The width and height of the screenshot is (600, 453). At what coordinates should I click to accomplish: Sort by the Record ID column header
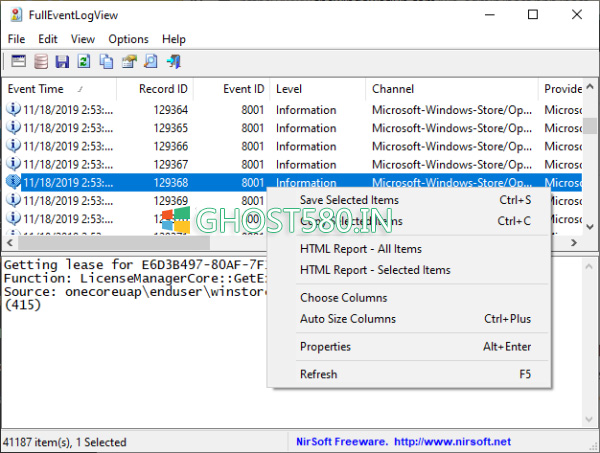155,89
